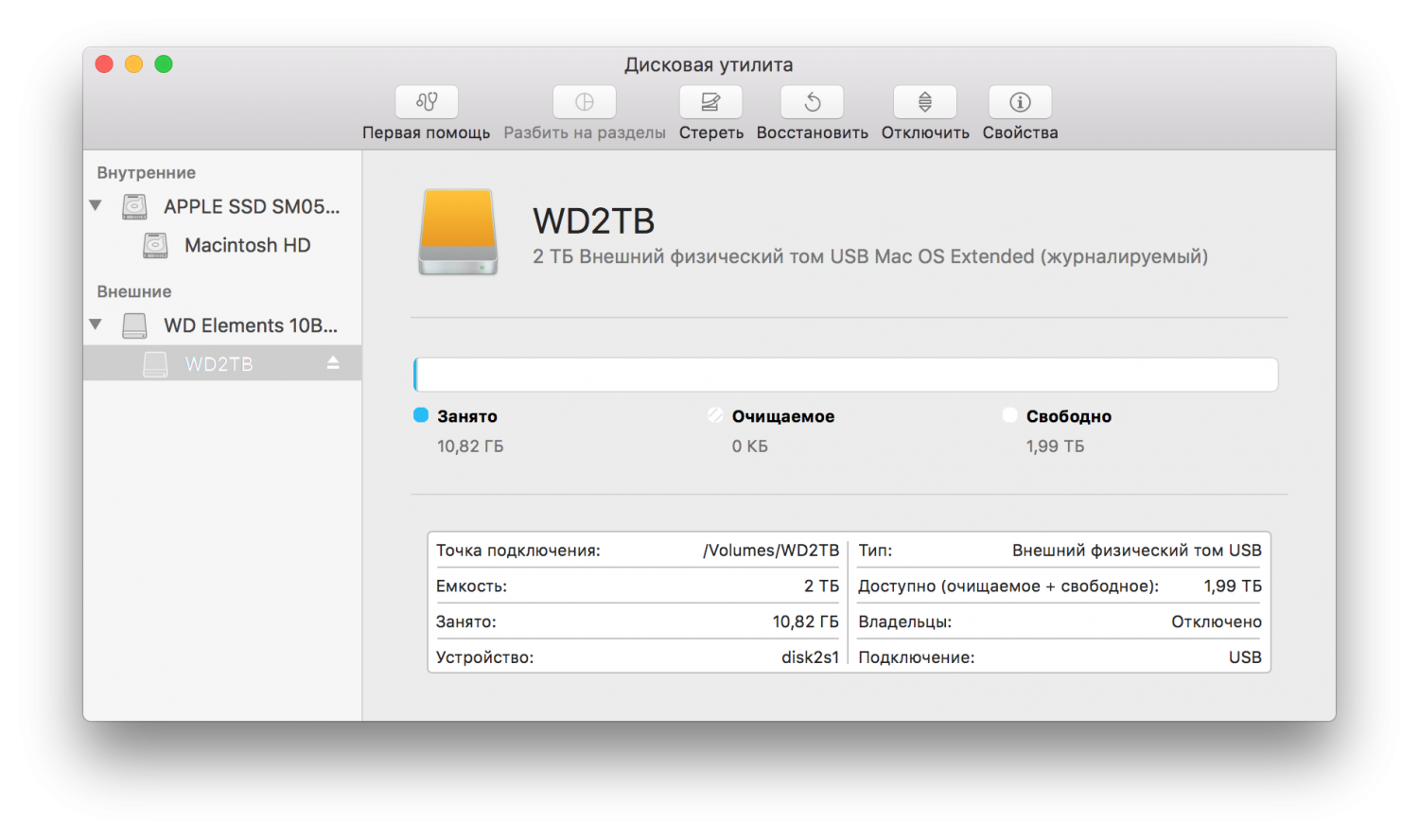Click the 'Точка подключения:' label
The image size is (1419, 840).
pos(518,551)
